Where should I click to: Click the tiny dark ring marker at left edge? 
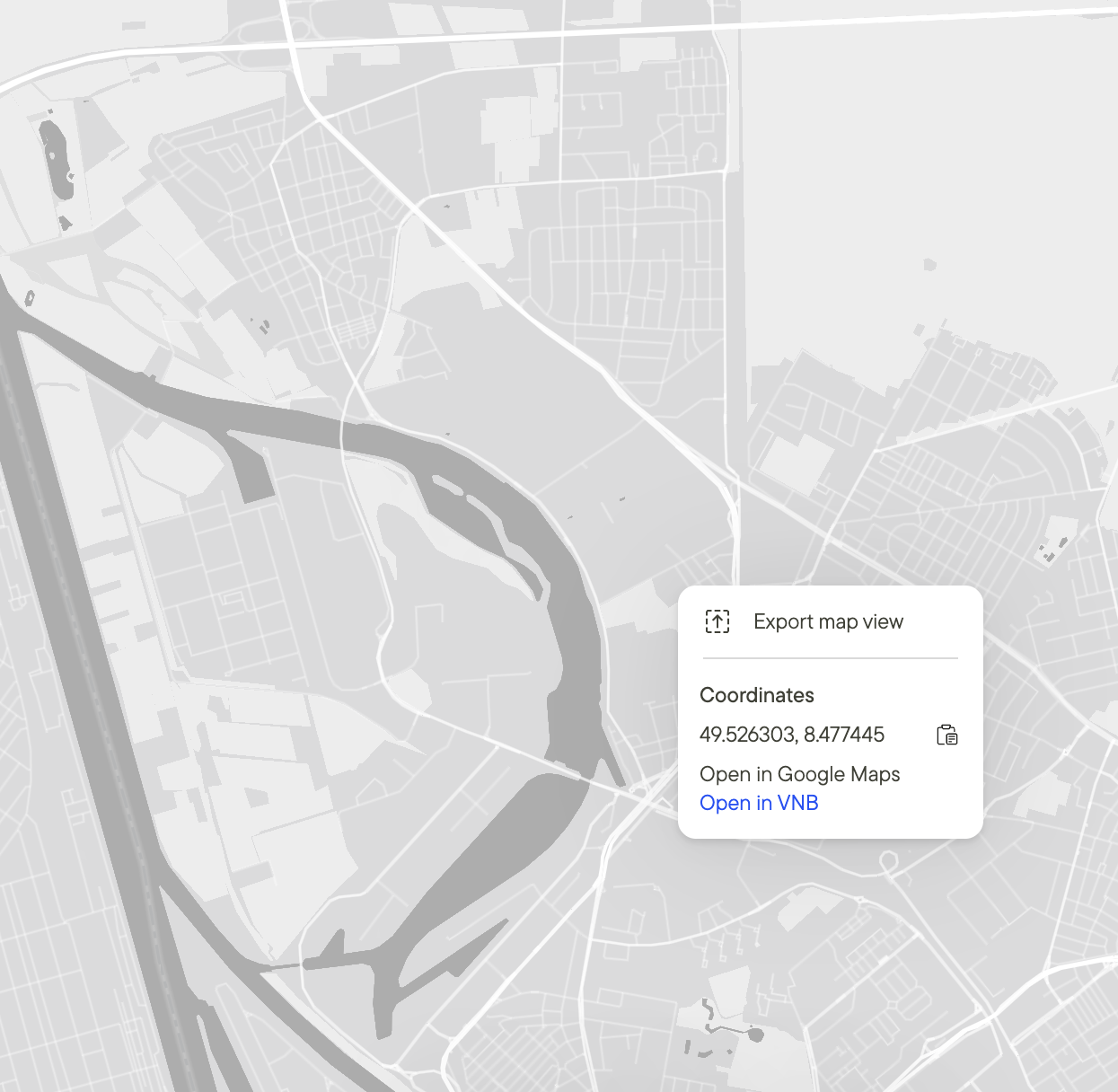pyautogui.click(x=30, y=297)
